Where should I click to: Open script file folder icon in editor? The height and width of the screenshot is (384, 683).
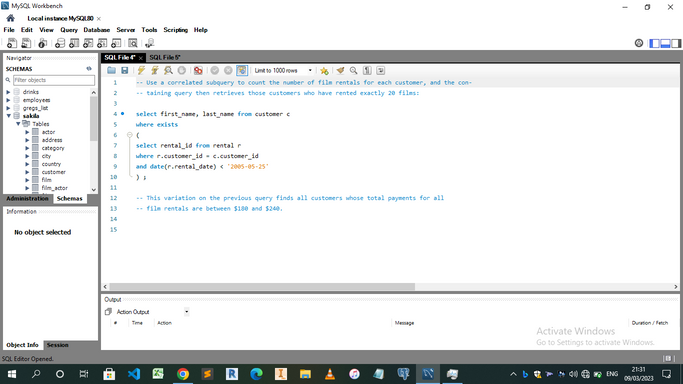pyautogui.click(x=112, y=71)
